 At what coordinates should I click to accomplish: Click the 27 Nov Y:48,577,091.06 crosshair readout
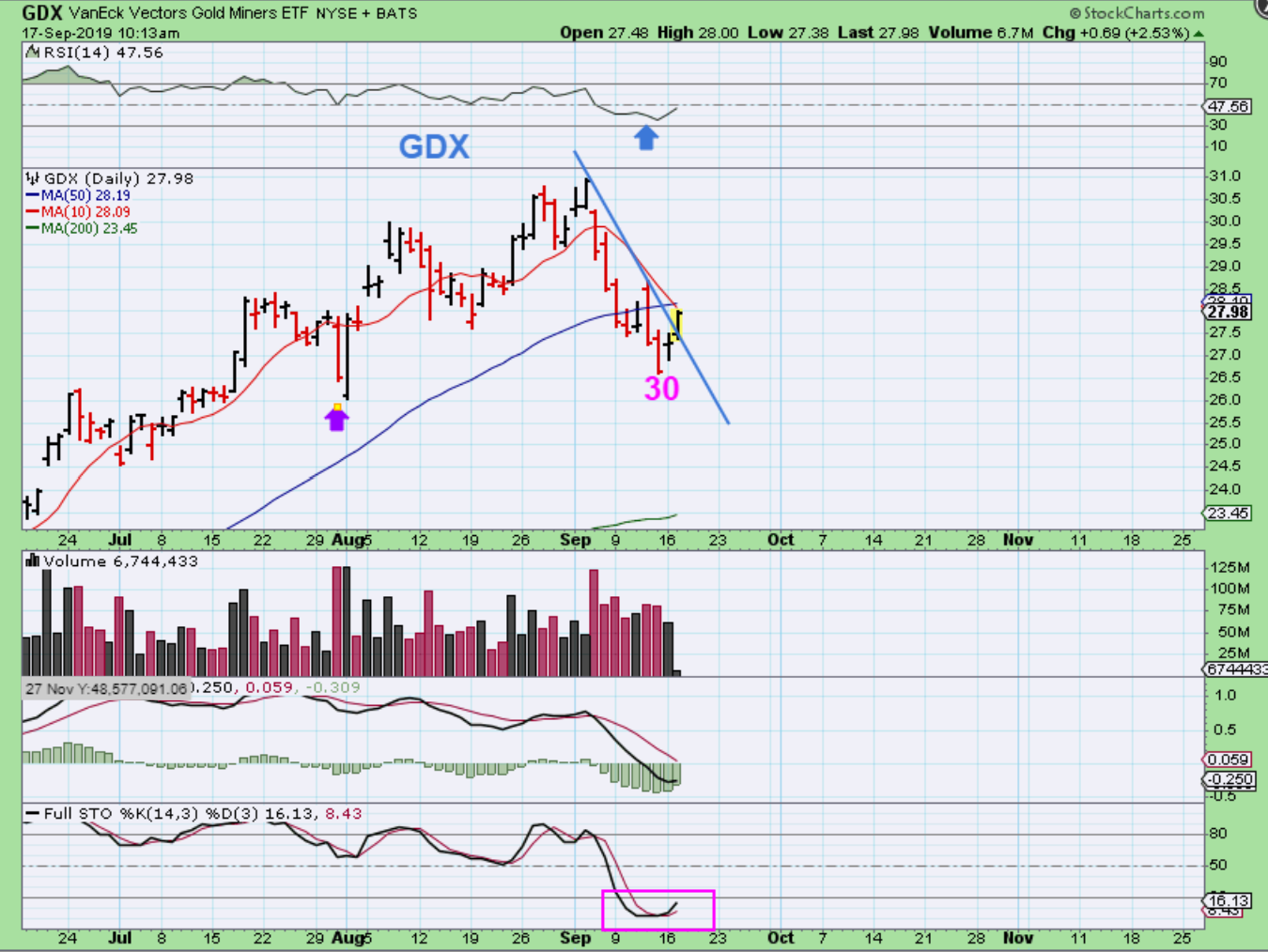106,688
